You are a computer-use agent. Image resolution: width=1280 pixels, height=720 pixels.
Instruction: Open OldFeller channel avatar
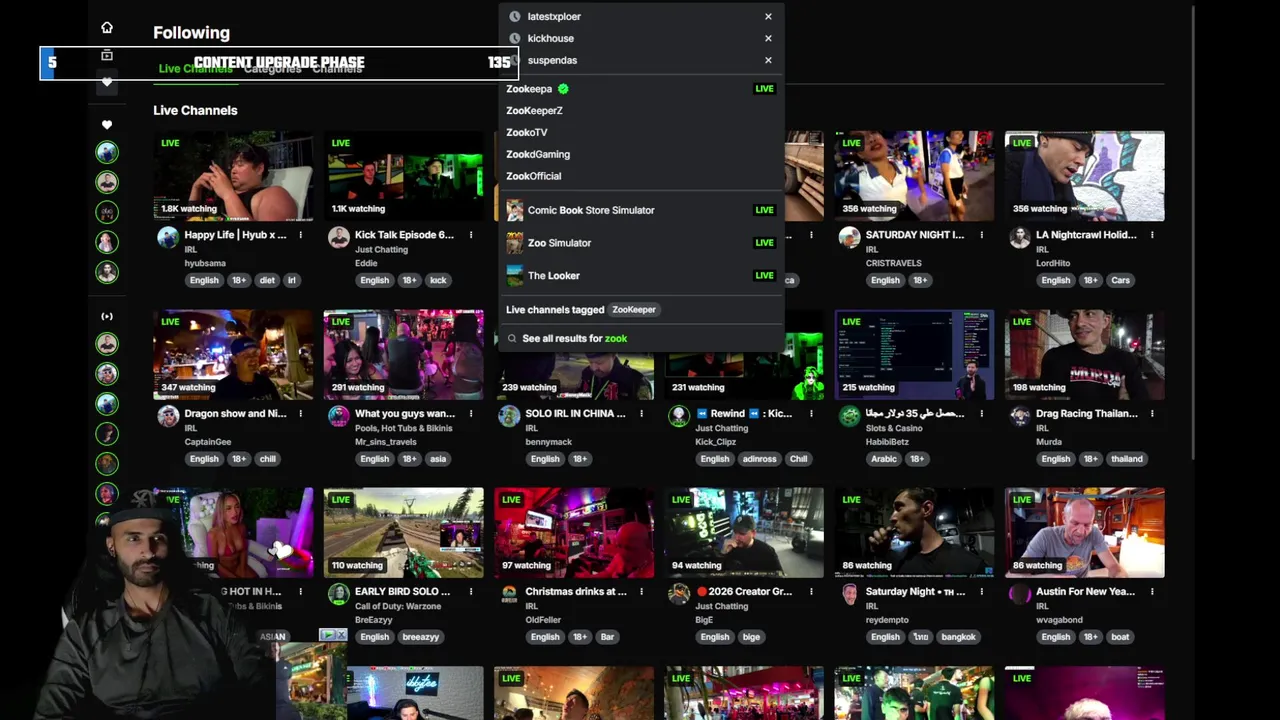(x=509, y=593)
